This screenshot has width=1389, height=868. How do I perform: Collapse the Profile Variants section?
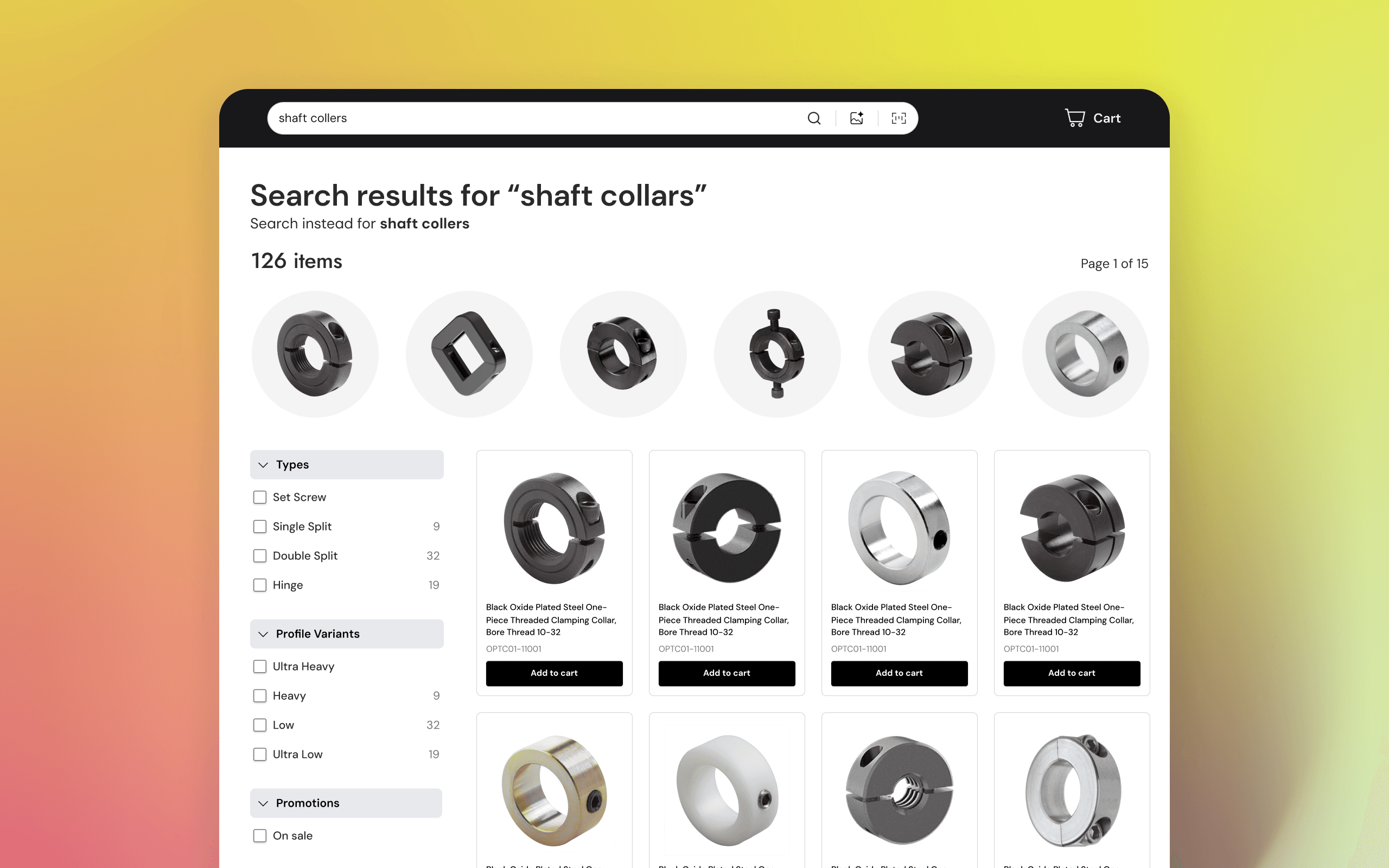347,634
